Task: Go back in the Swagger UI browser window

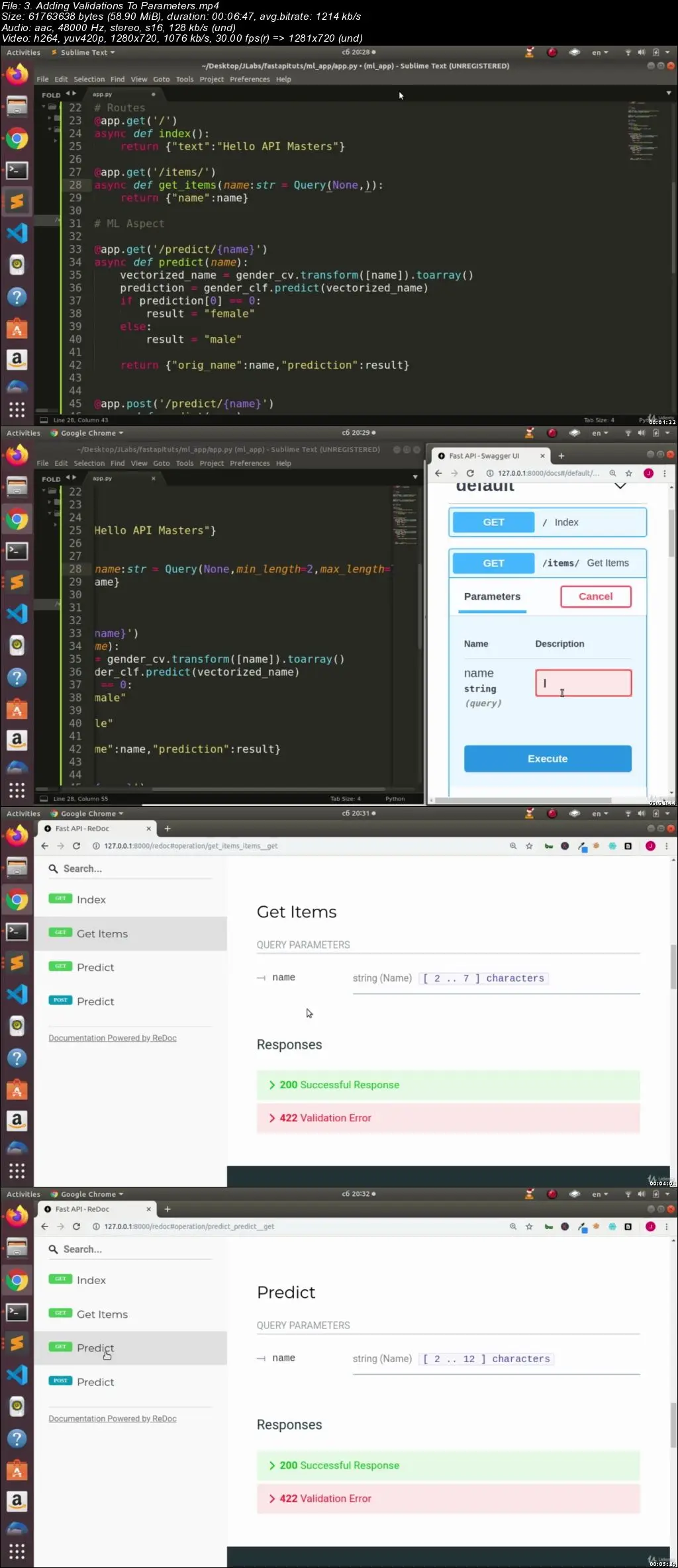Action: pos(438,473)
